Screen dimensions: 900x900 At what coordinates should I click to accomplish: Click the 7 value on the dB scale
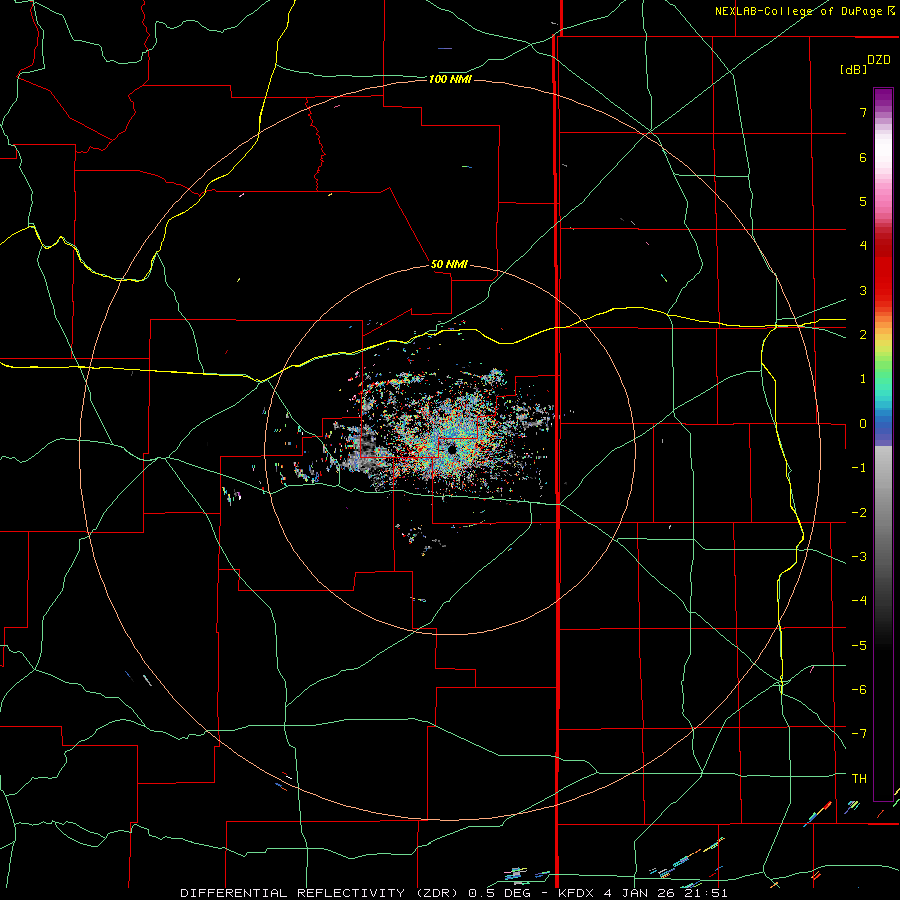tap(863, 112)
